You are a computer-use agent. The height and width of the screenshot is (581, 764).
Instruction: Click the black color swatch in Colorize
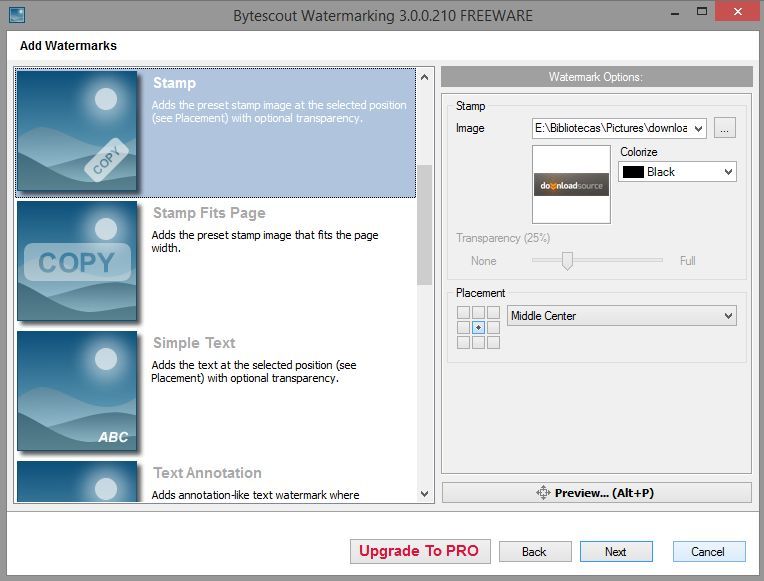[x=633, y=172]
